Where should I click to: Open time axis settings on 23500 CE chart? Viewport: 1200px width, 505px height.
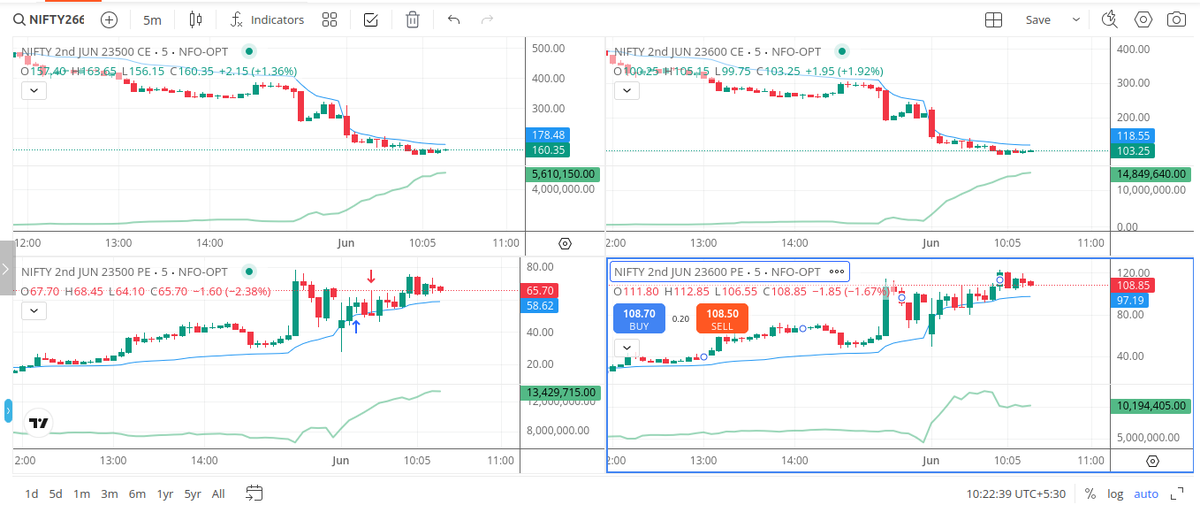(x=565, y=243)
